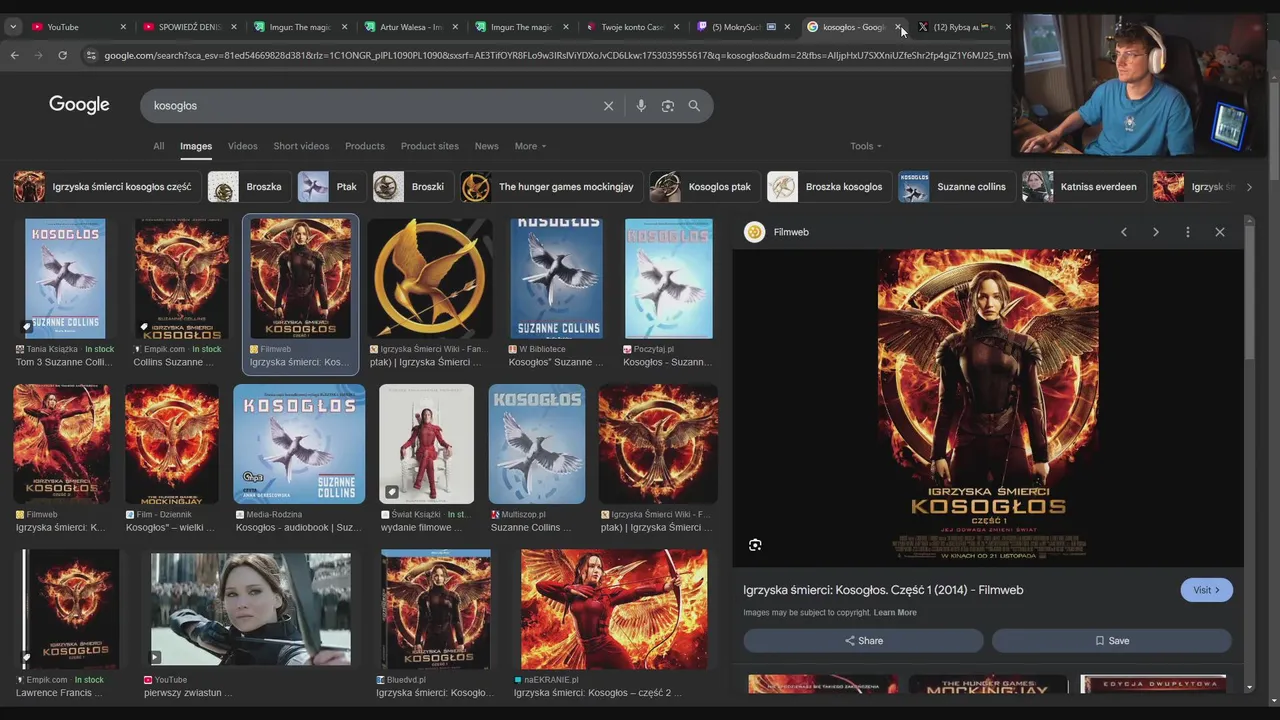The height and width of the screenshot is (720, 1280).
Task: Open Igrzyska śmierci: Kosogłos. Część 1 title link
Action: click(883, 590)
